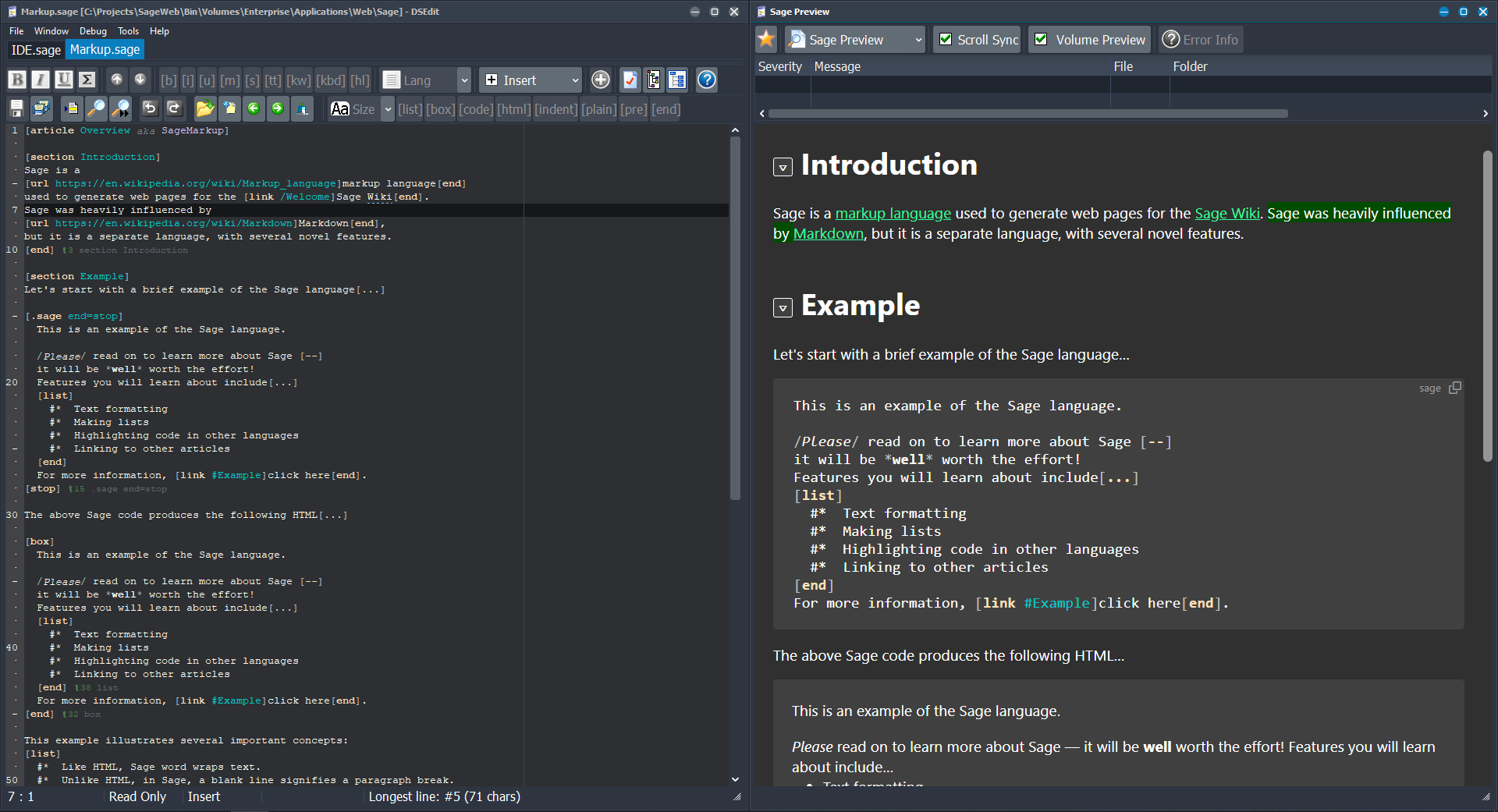Create new file with sparkle document icon

(x=229, y=108)
